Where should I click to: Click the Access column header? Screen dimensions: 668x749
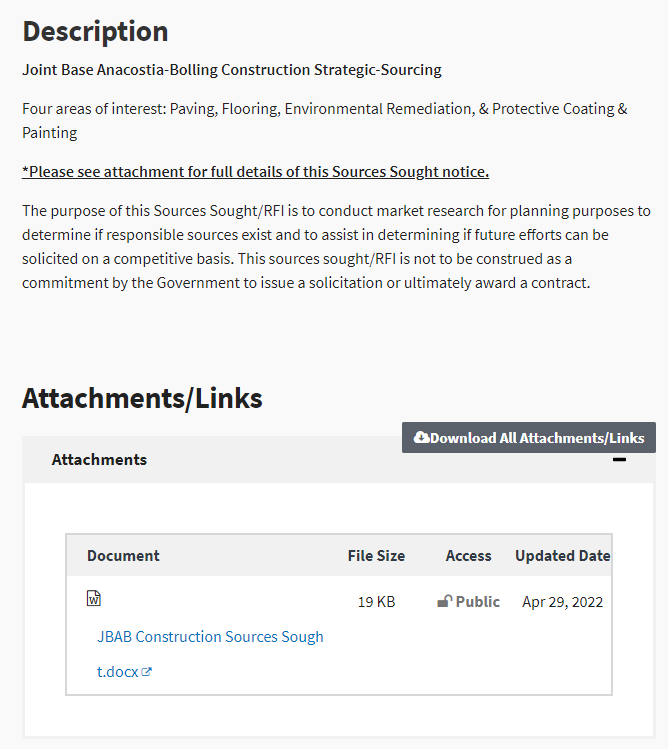click(468, 556)
